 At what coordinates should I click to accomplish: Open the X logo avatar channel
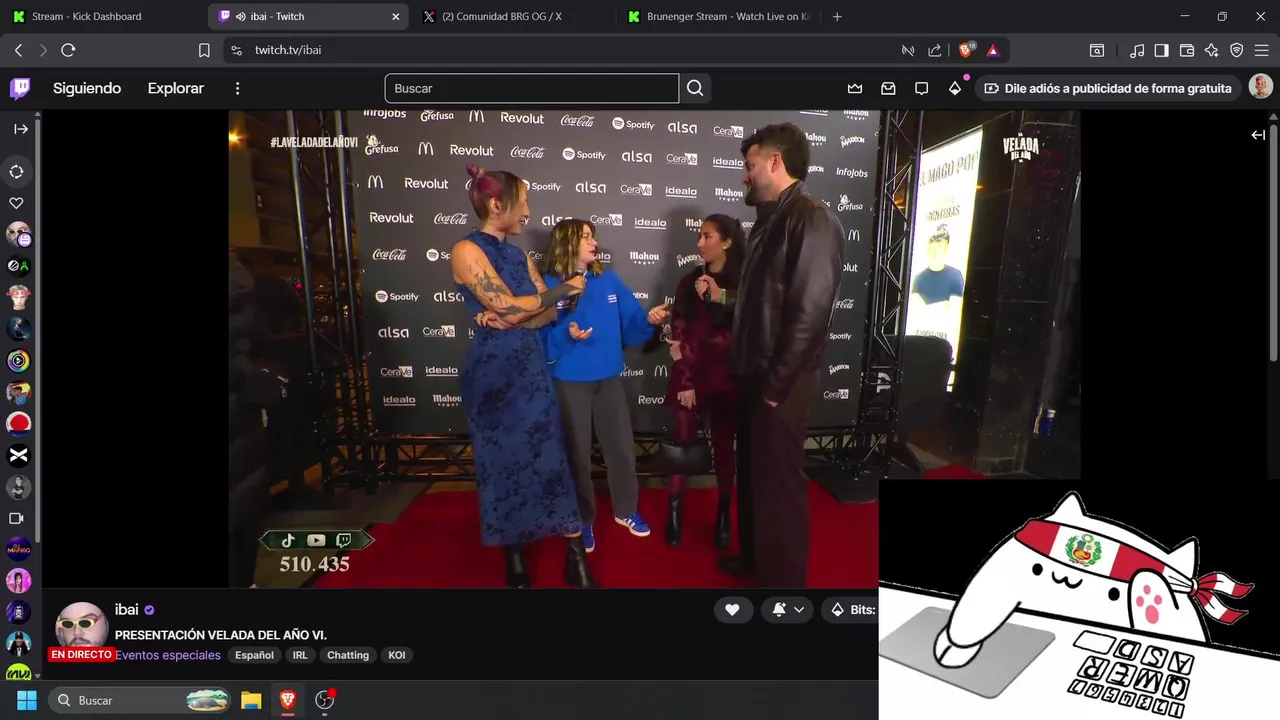[x=18, y=455]
